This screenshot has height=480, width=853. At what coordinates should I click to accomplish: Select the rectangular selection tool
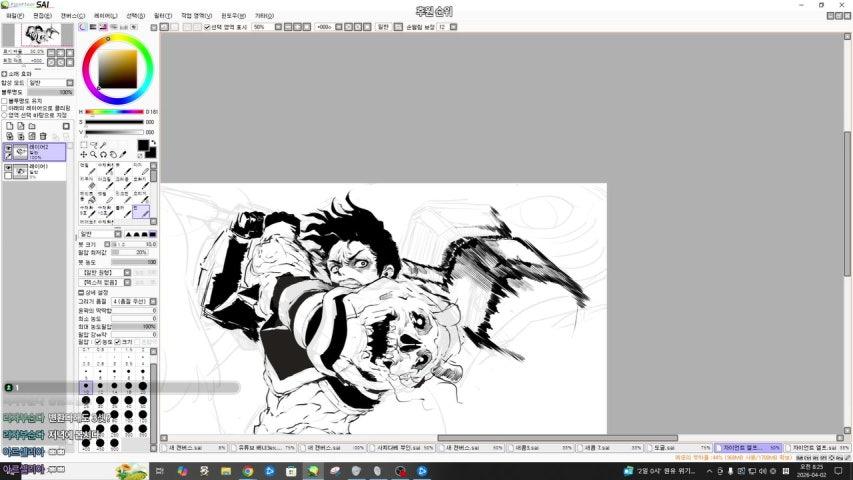[84, 145]
